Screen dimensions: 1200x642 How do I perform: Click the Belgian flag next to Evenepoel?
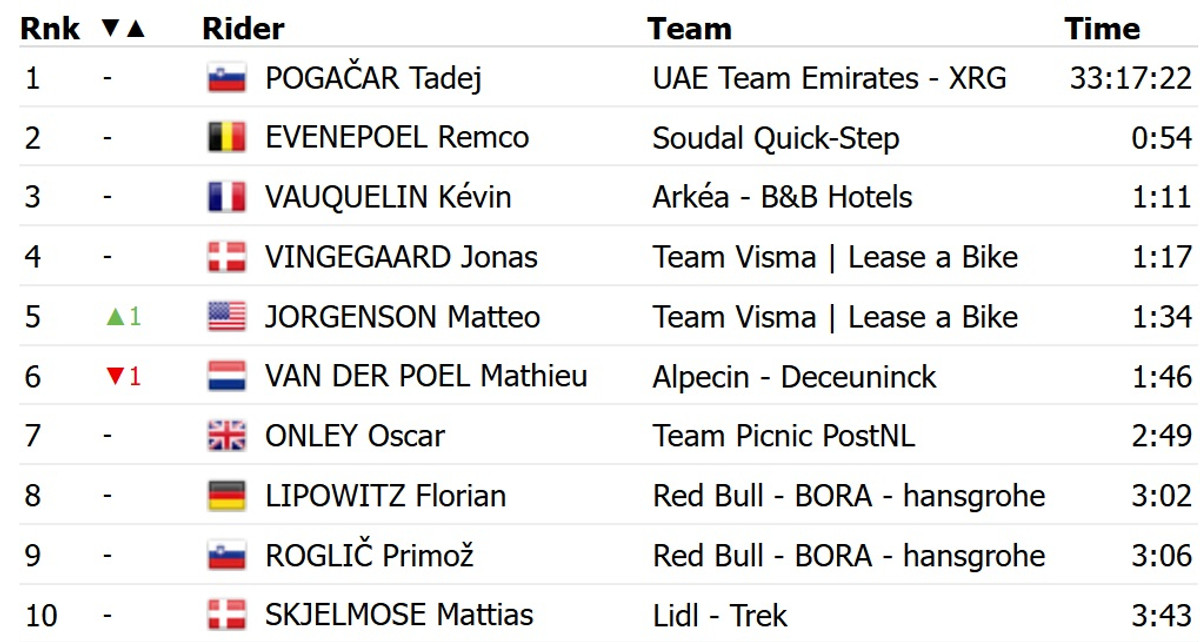coord(227,137)
